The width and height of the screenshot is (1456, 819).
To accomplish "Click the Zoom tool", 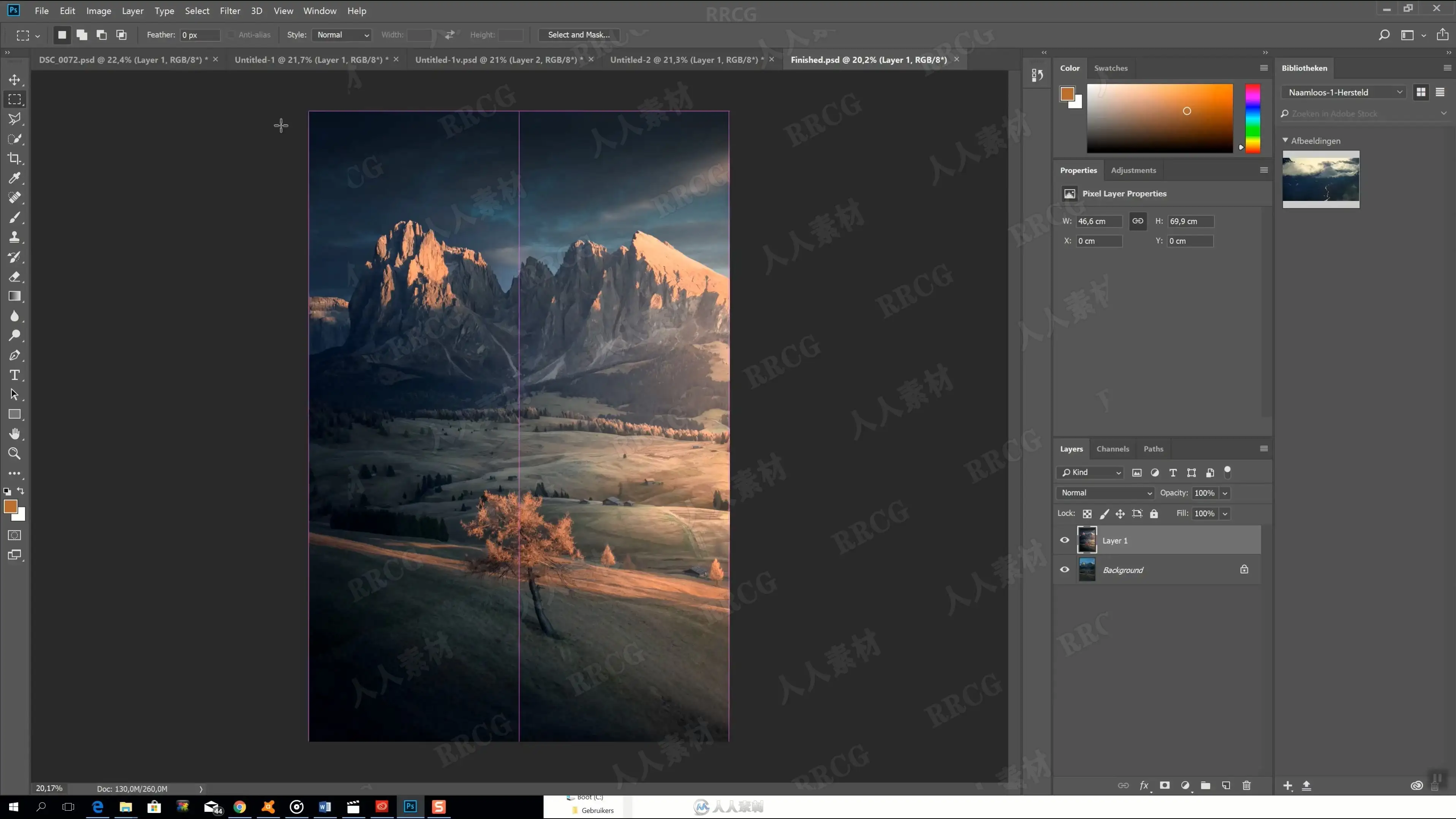I will pyautogui.click(x=15, y=453).
